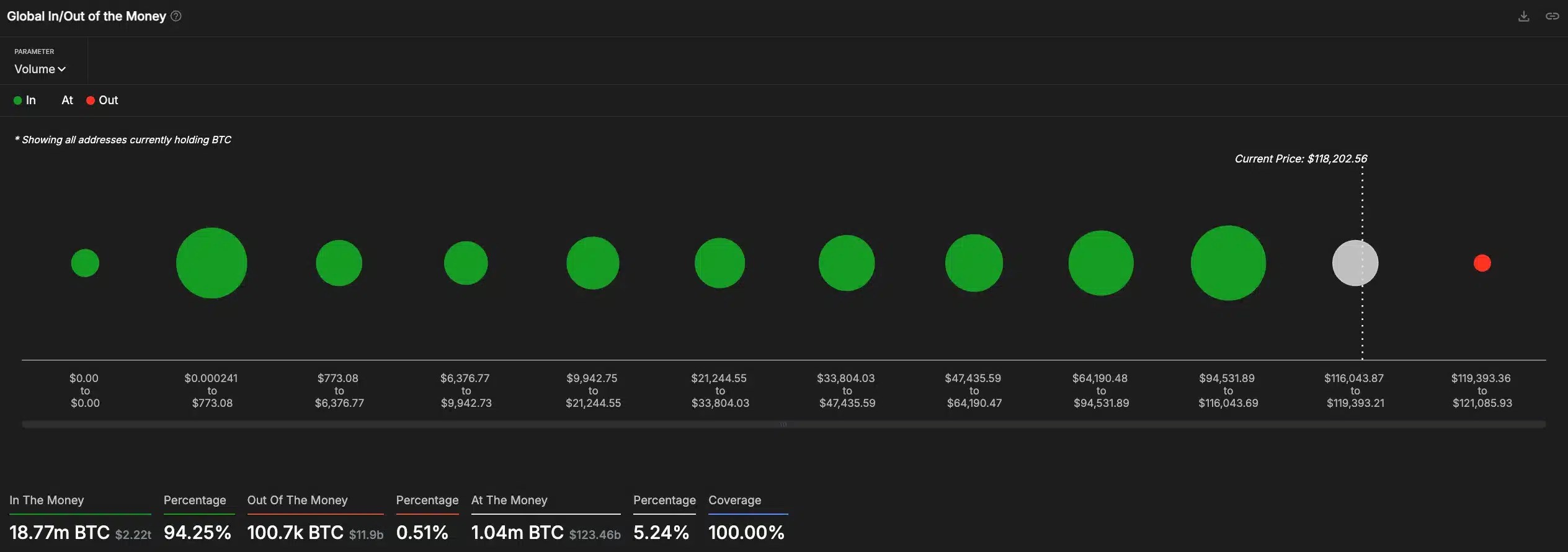Click the $2.22t value beside 18.77m BTC

(133, 534)
